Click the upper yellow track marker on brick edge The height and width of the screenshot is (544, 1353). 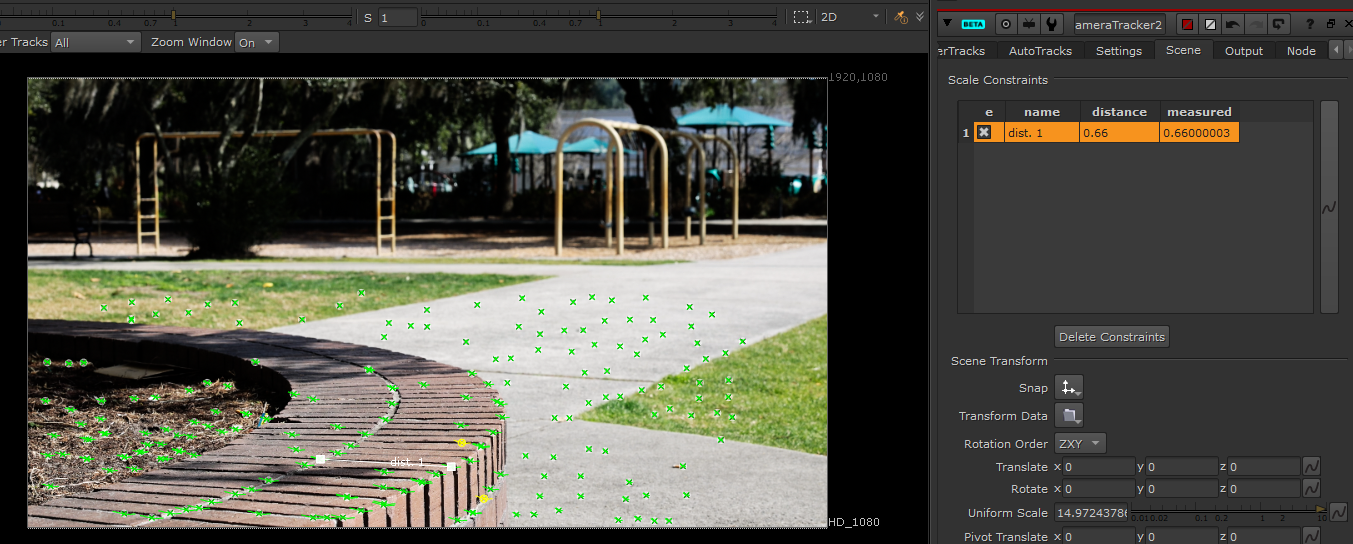pos(462,443)
